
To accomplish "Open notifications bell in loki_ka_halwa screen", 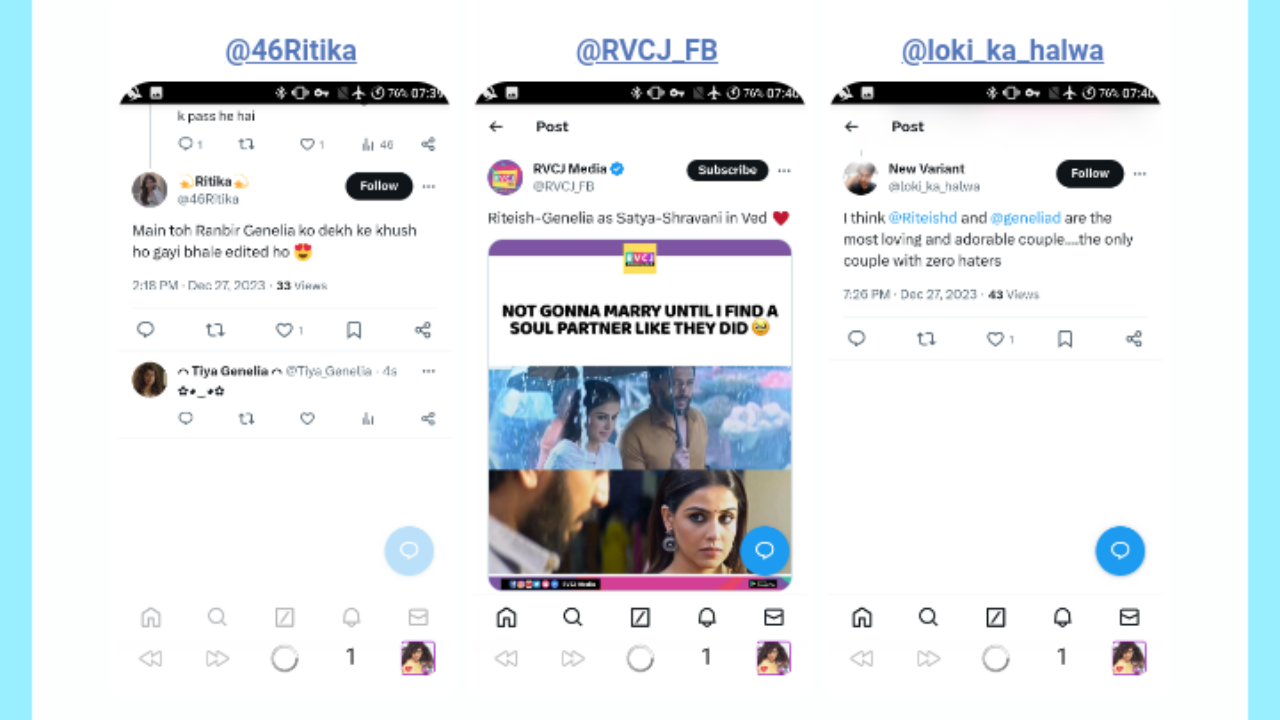I will pos(1062,617).
